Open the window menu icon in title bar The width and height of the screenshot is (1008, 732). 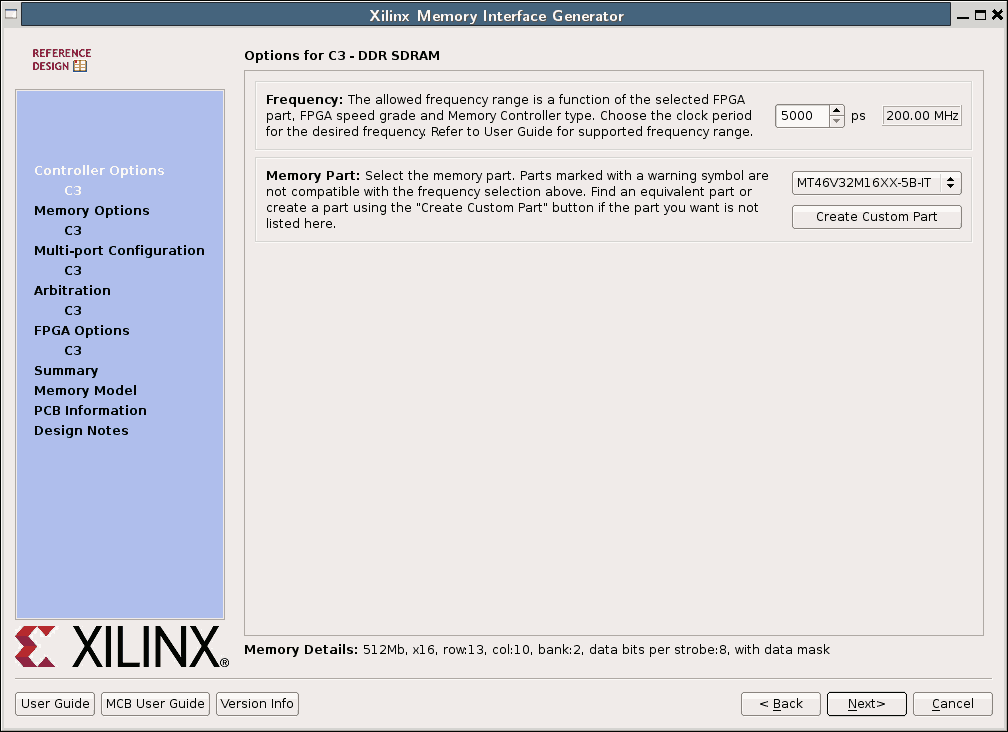point(11,15)
